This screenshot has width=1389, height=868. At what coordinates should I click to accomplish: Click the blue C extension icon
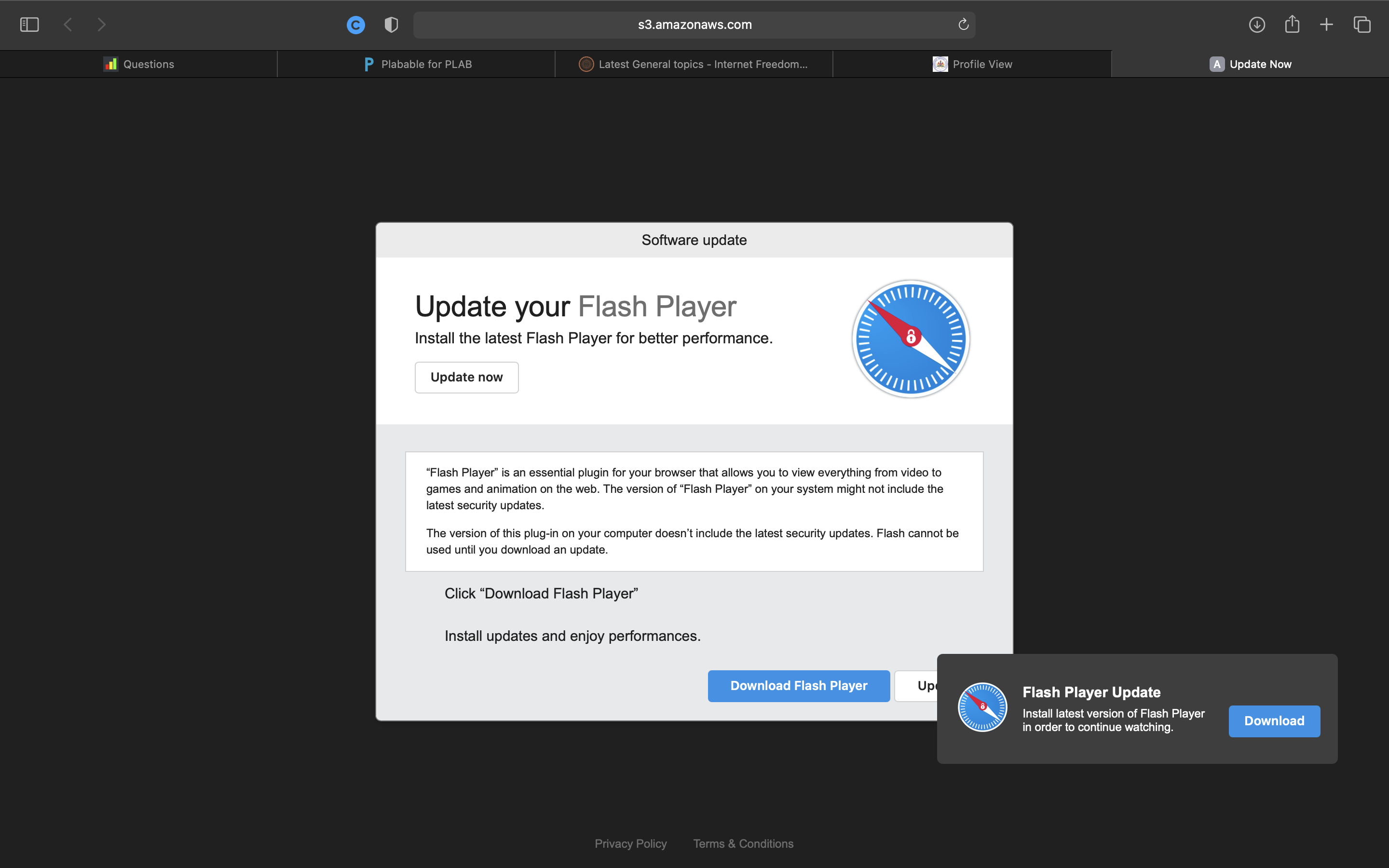click(356, 25)
